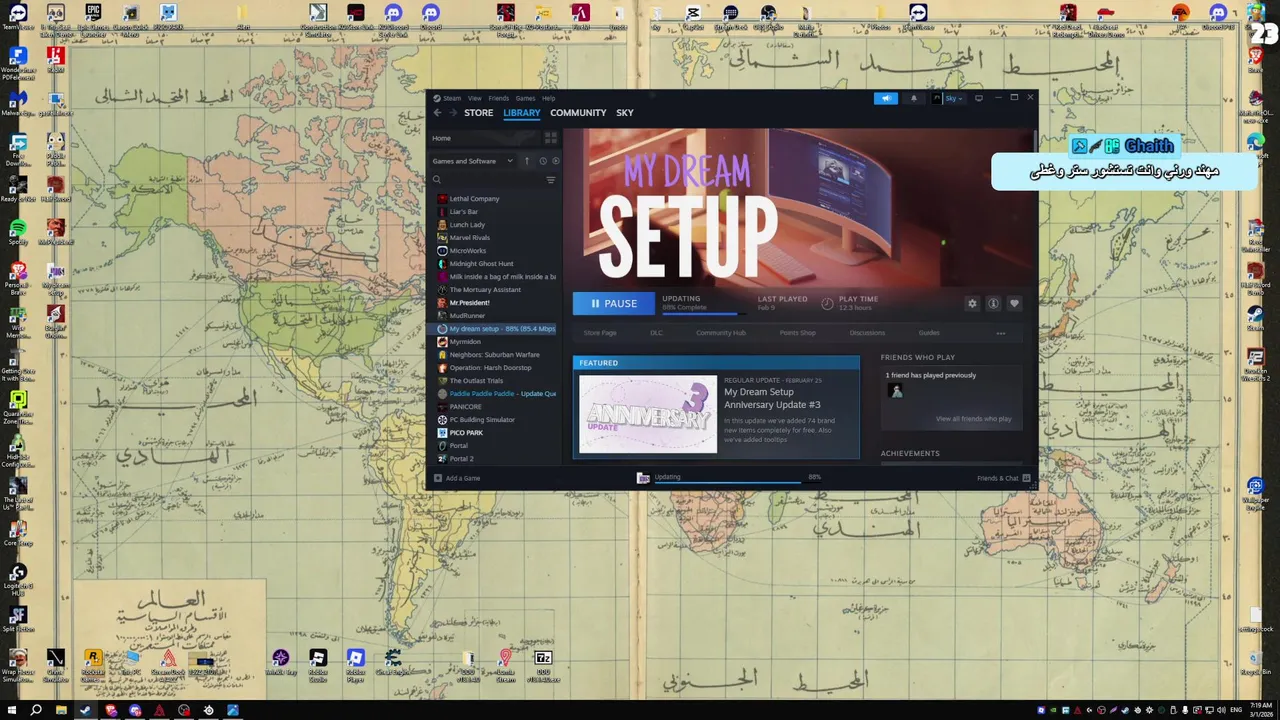Expand the Games and Software filter dropdown
This screenshot has height=720, width=1280.
[x=473, y=161]
